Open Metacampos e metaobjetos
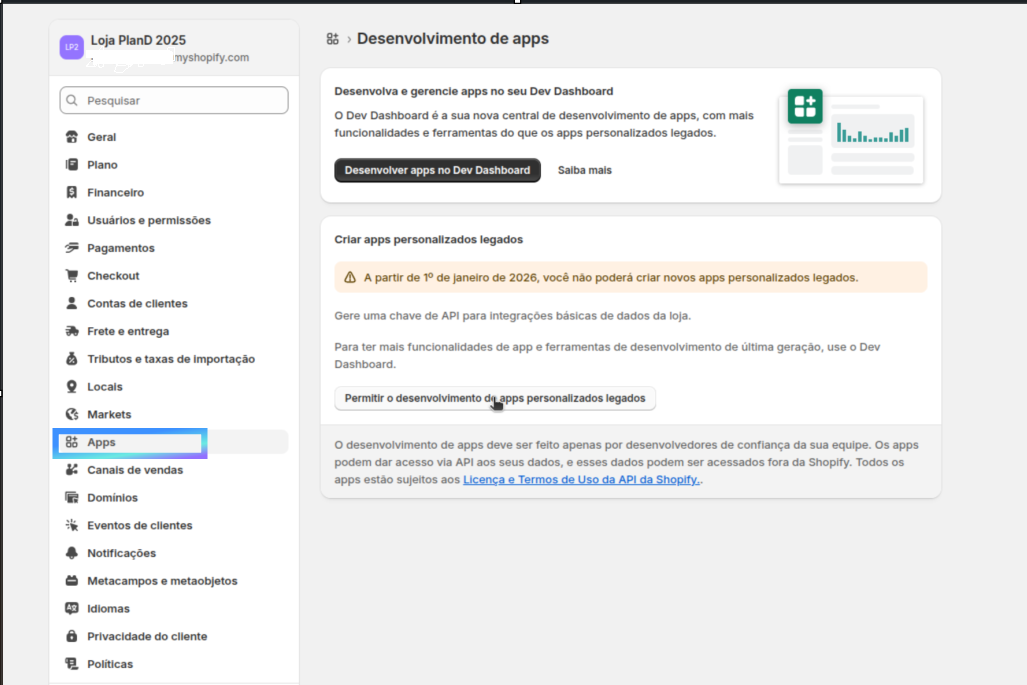 click(x=174, y=580)
